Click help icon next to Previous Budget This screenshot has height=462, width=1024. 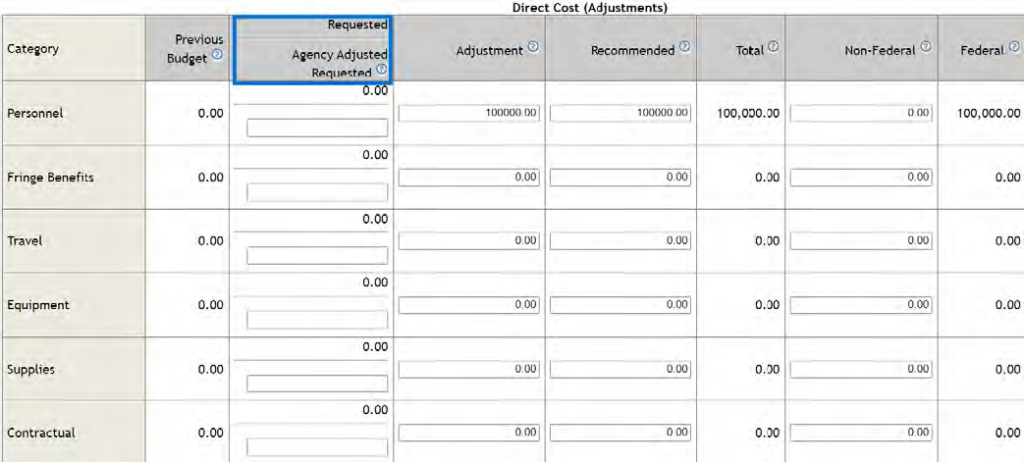[x=217, y=56]
